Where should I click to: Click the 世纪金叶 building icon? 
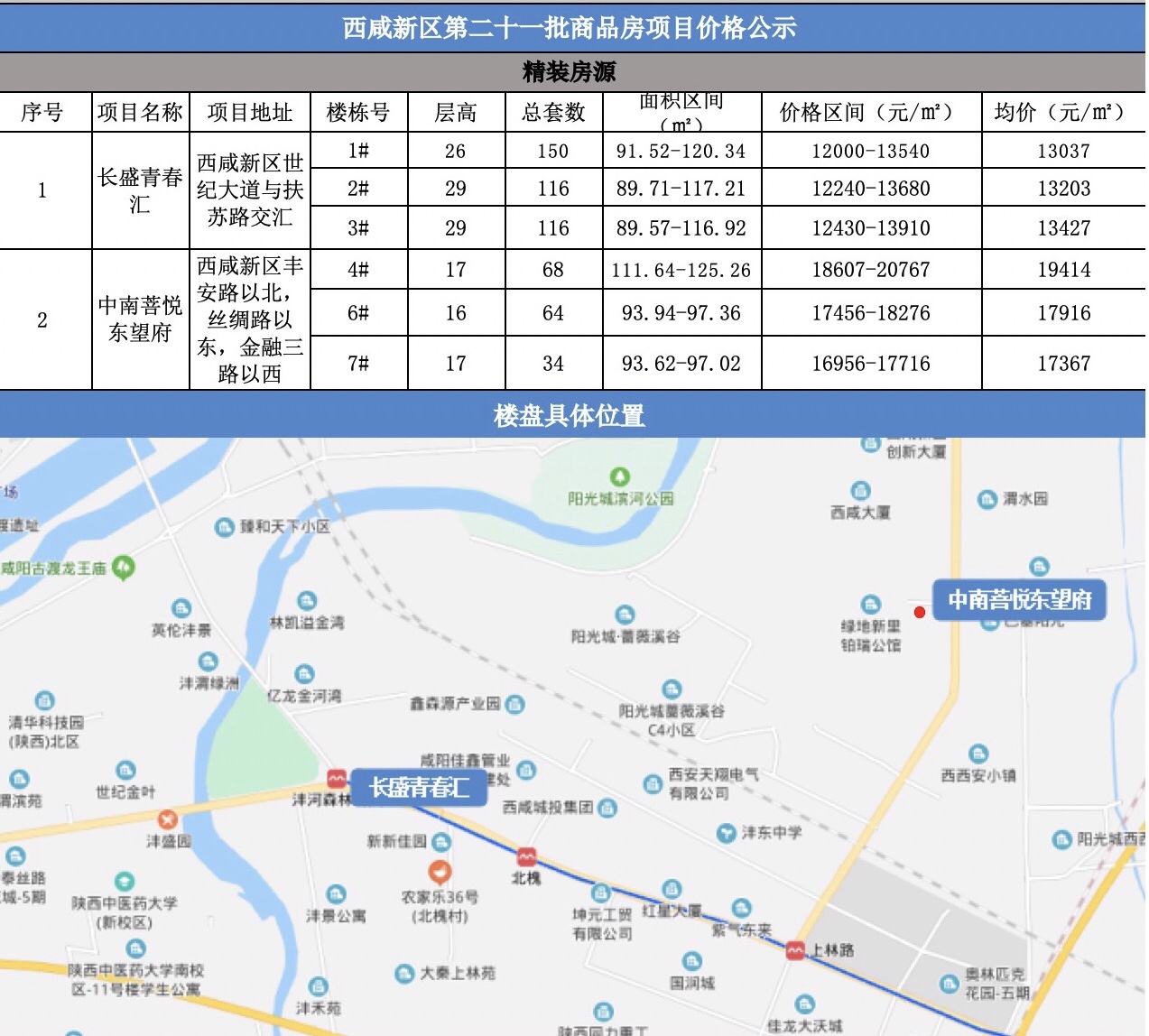[125, 771]
